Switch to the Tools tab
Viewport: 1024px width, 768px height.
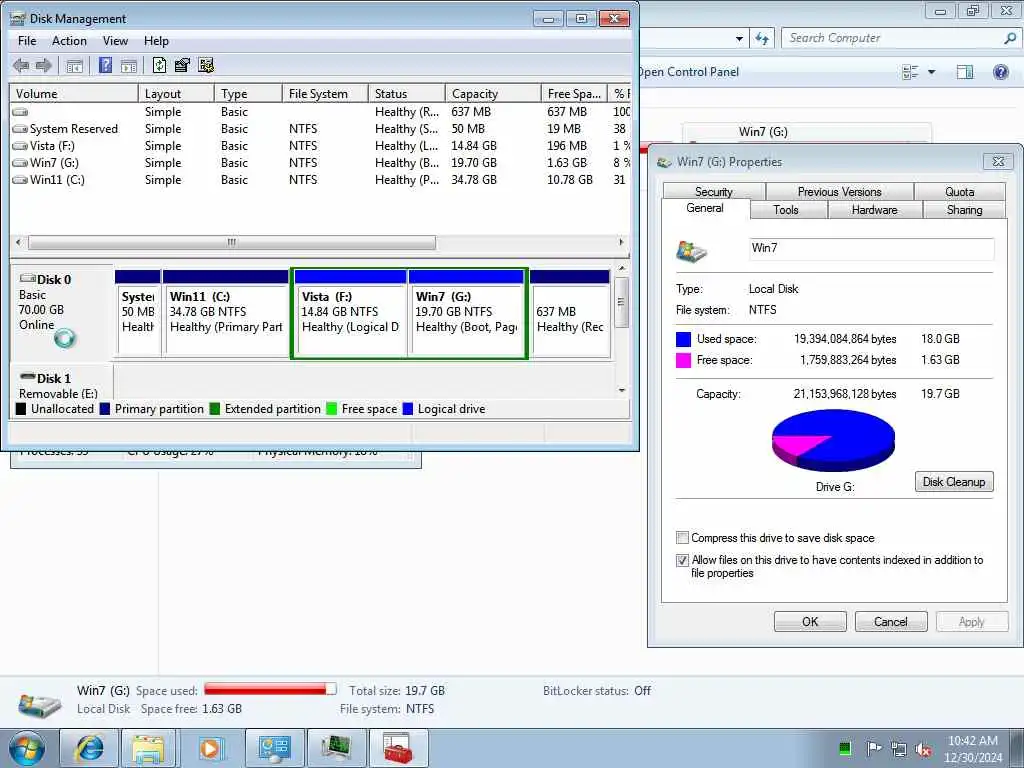pyautogui.click(x=786, y=210)
